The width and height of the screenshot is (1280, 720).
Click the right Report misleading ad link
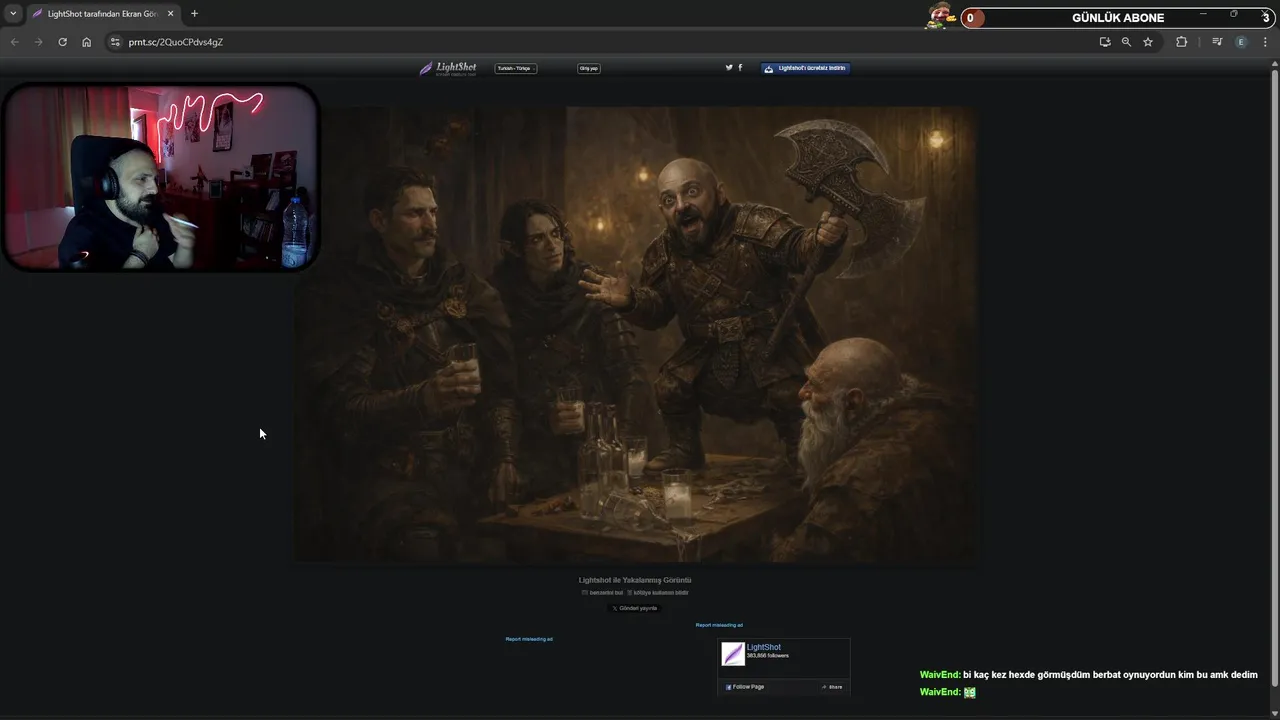click(719, 625)
